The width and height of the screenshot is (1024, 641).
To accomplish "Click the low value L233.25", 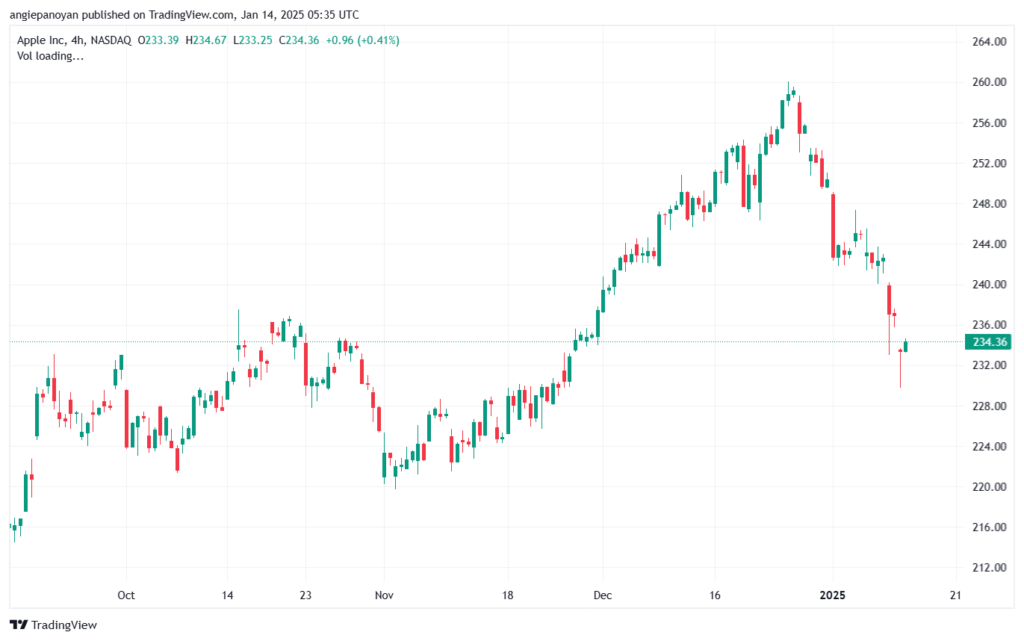I will coord(253,40).
